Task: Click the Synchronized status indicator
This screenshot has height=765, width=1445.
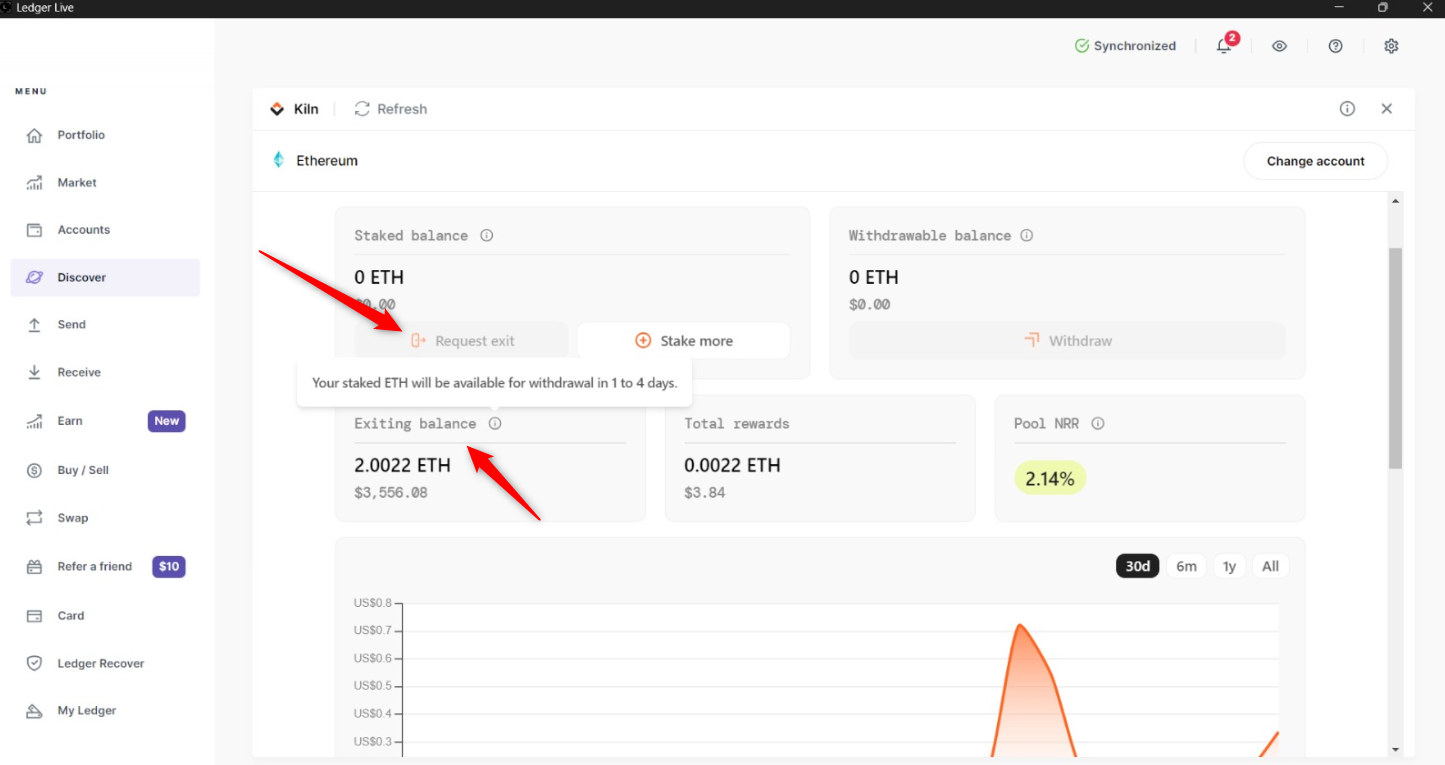Action: pyautogui.click(x=1125, y=46)
